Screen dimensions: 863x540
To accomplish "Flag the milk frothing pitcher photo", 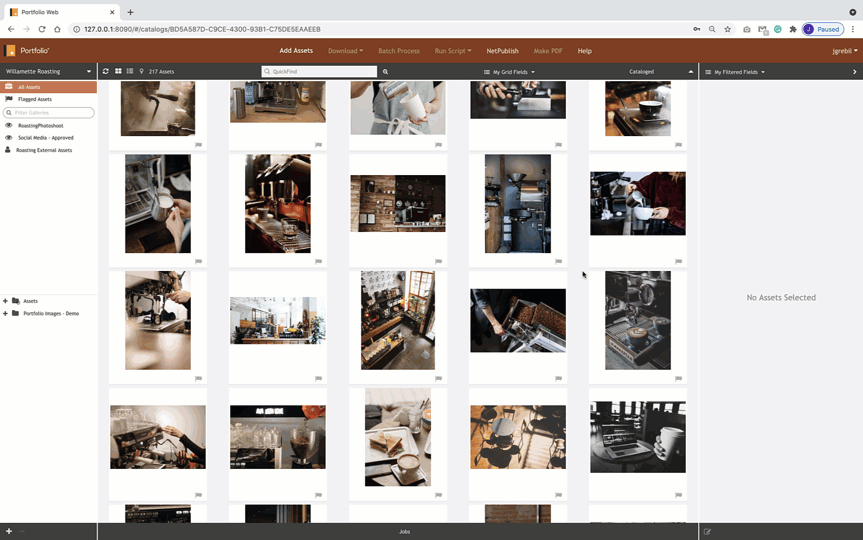I will point(199,261).
